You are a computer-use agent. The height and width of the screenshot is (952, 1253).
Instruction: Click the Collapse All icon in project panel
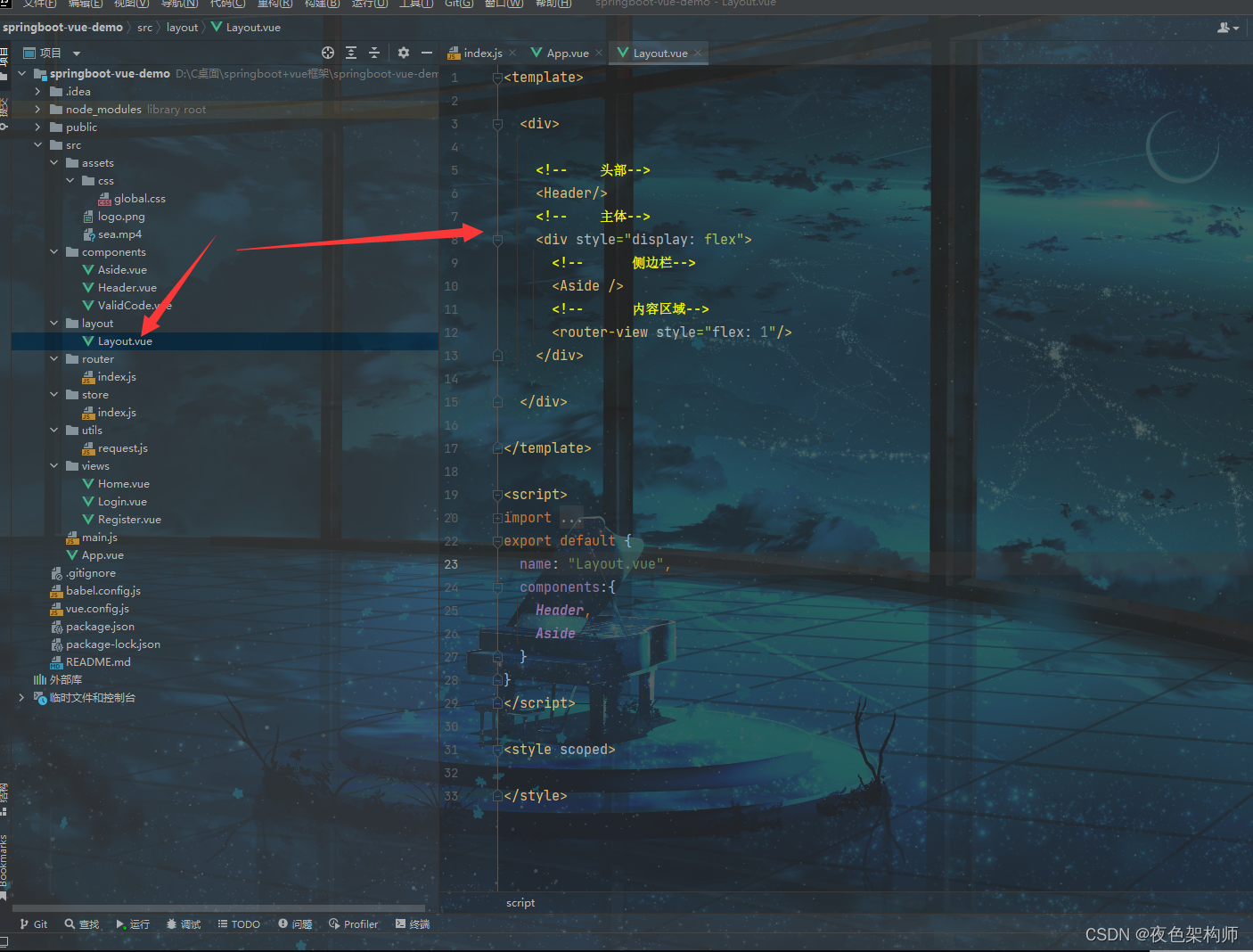point(374,53)
